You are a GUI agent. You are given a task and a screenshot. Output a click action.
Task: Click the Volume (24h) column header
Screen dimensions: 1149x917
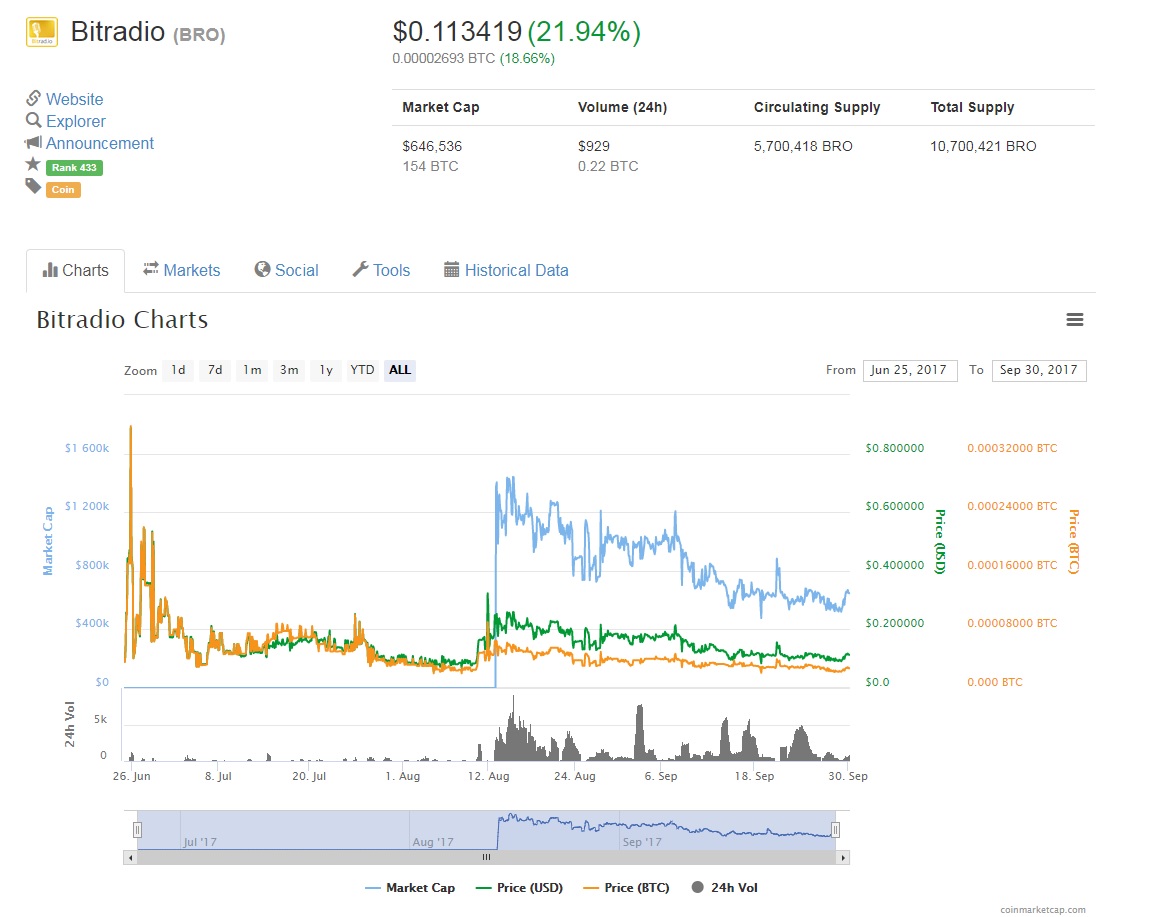pyautogui.click(x=622, y=107)
